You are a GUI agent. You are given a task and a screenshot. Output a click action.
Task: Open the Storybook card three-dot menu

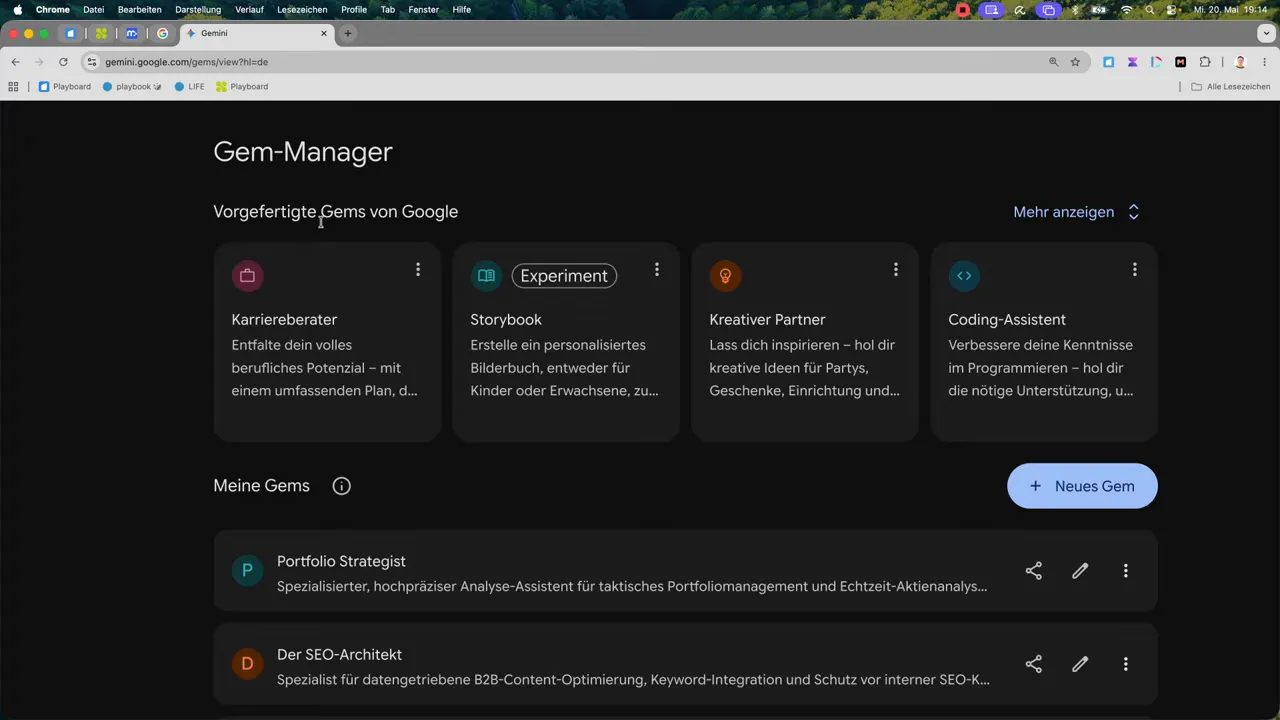pos(657,269)
